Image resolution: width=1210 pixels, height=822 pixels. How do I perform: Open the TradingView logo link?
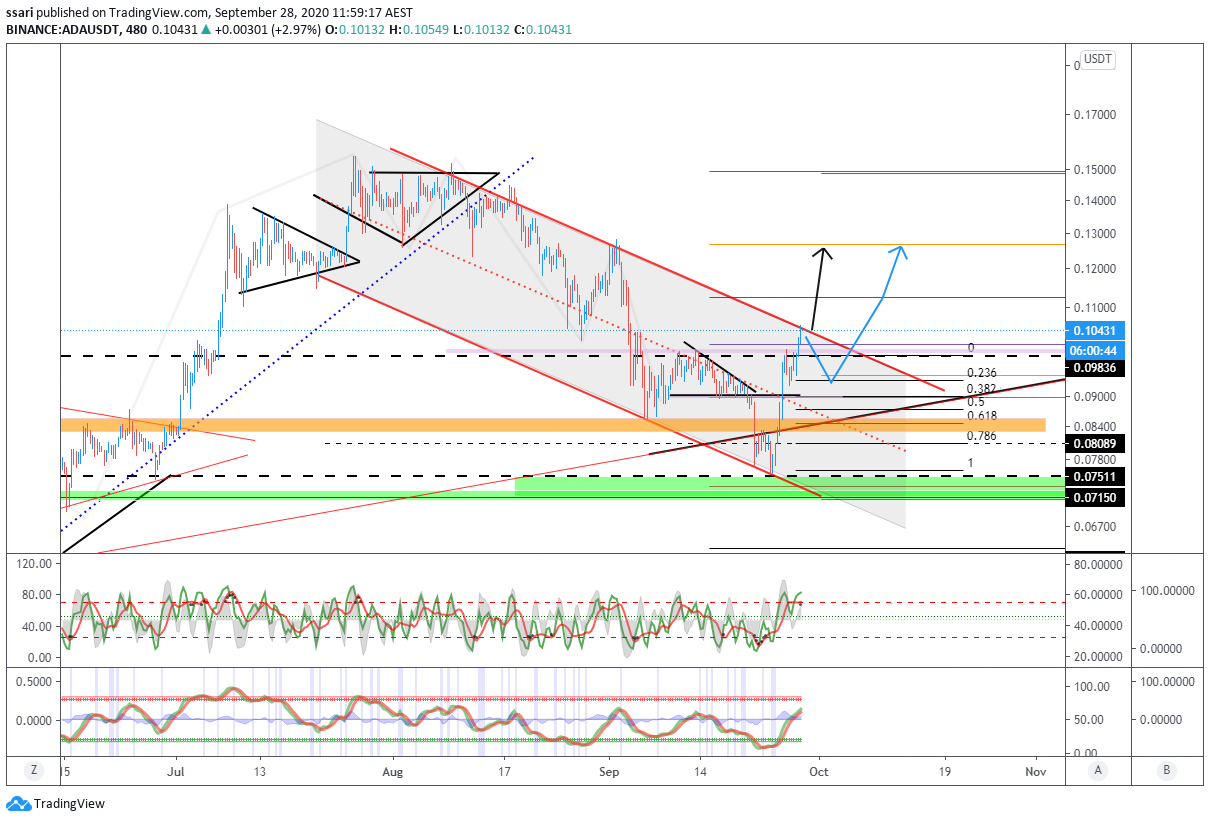point(55,803)
